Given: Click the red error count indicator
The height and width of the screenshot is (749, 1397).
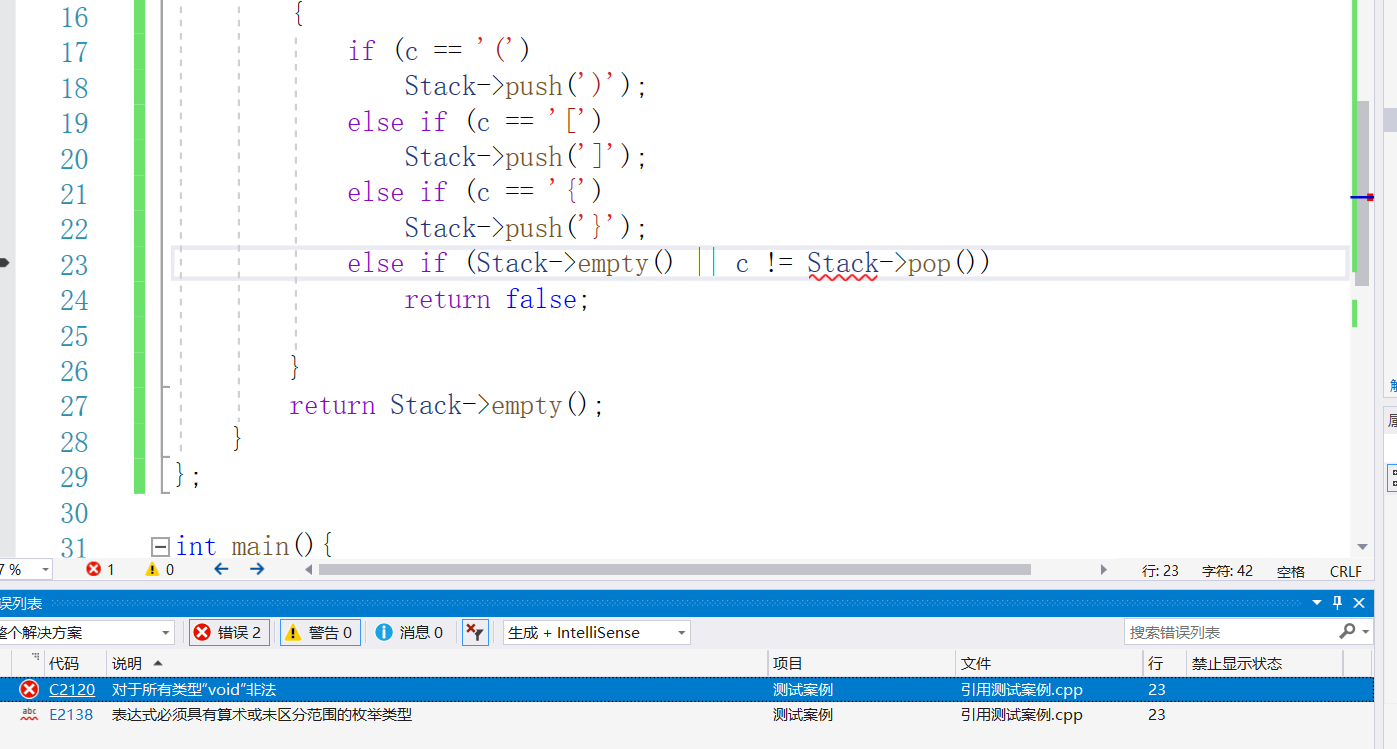Looking at the screenshot, I should pos(100,569).
